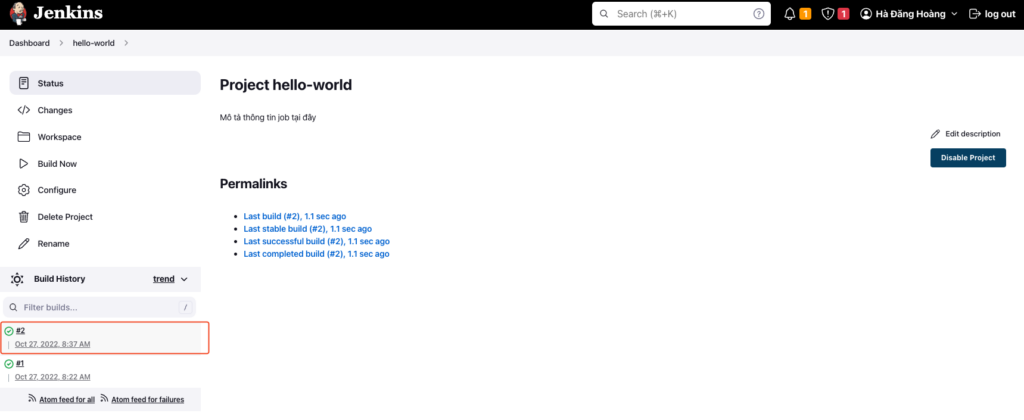The image size is (1024, 420).
Task: Open the Last stable build (#2) permalink
Action: click(308, 229)
